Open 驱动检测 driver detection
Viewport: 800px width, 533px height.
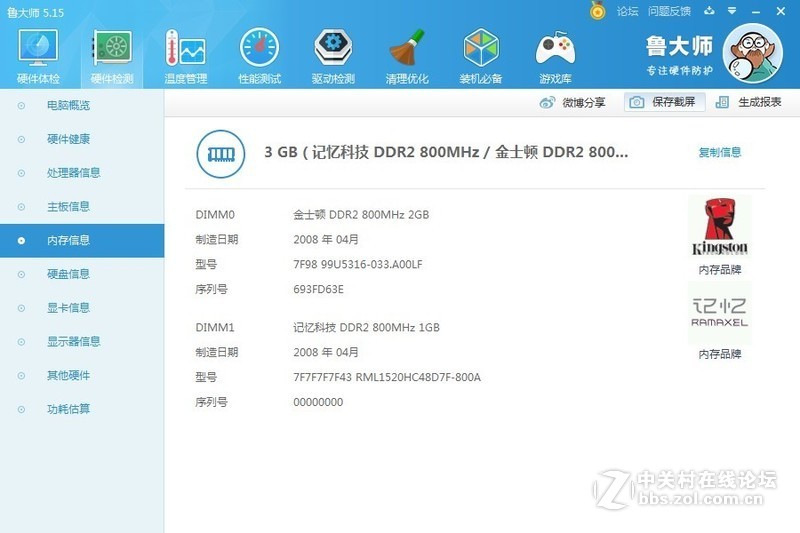pos(333,56)
